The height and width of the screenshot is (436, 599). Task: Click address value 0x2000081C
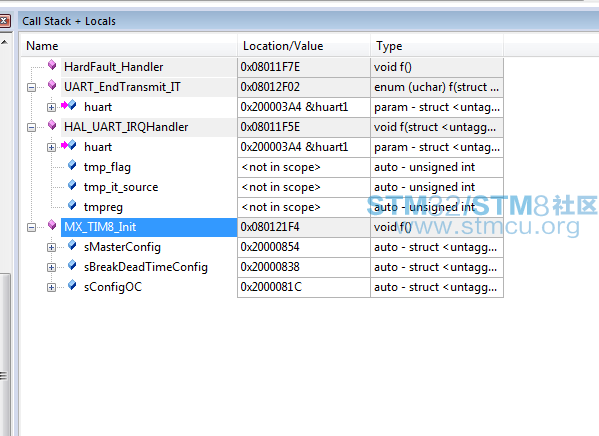click(271, 287)
